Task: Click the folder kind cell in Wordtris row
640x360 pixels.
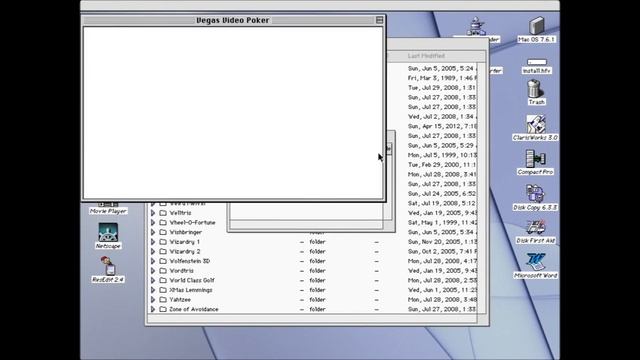Action: [317, 271]
